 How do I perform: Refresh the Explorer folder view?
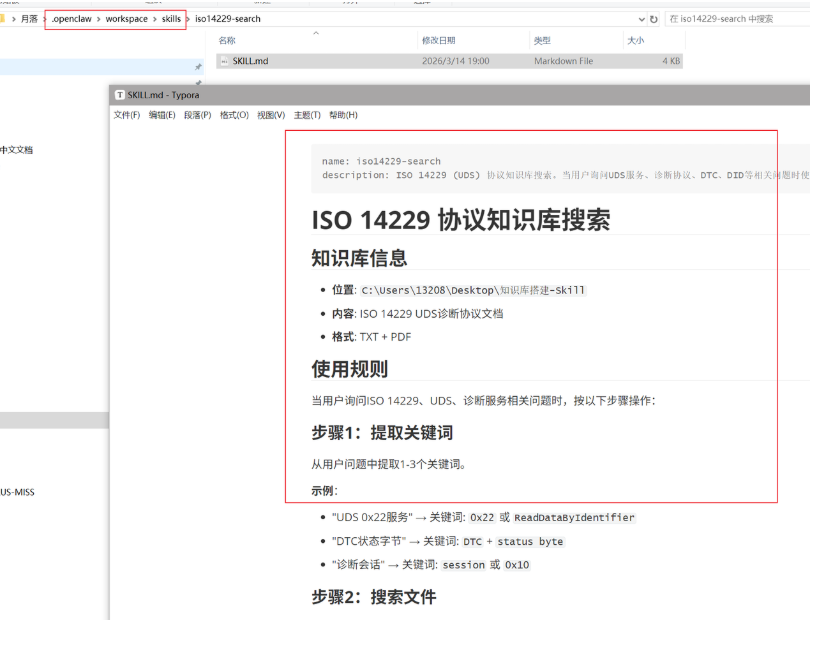point(653,20)
